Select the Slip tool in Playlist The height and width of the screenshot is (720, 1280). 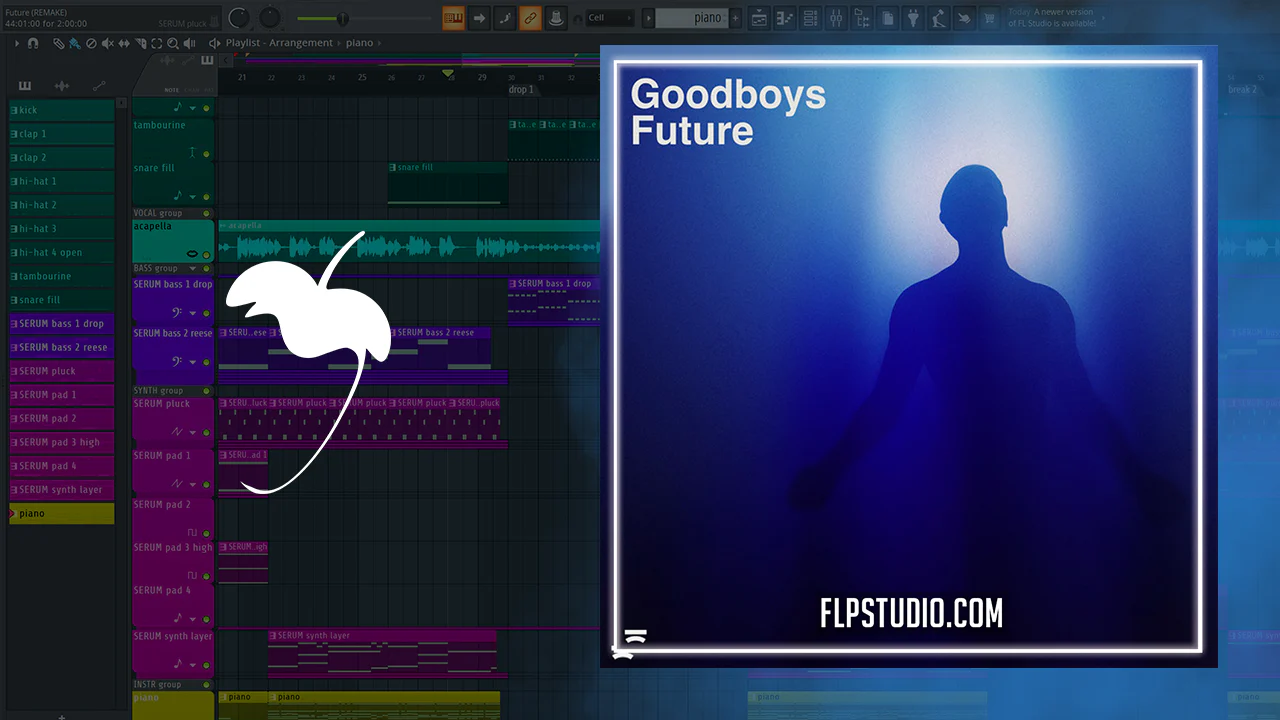click(x=124, y=43)
